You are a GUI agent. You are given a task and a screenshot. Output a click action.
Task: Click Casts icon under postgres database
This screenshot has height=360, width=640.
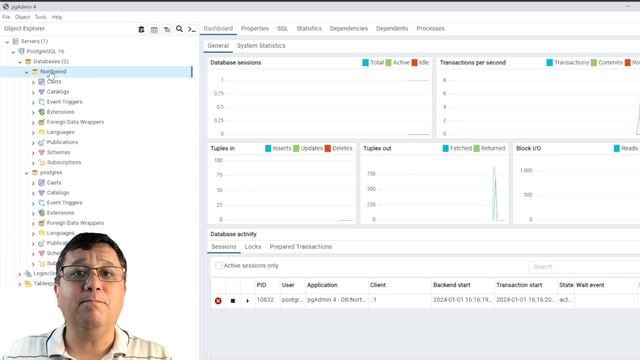(x=42, y=182)
